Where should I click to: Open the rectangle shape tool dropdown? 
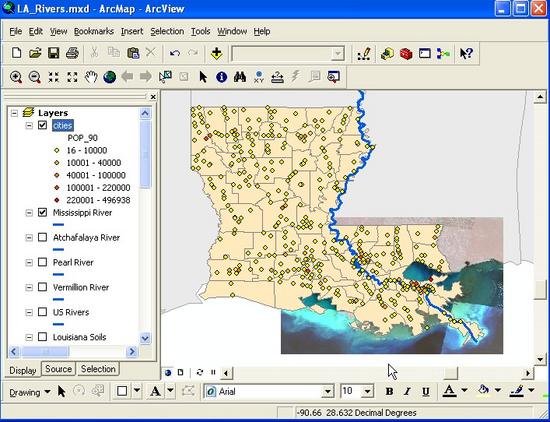click(137, 391)
